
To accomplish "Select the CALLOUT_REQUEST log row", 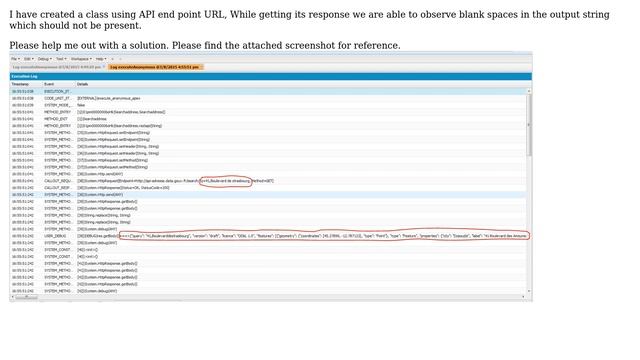I will click(x=268, y=181).
